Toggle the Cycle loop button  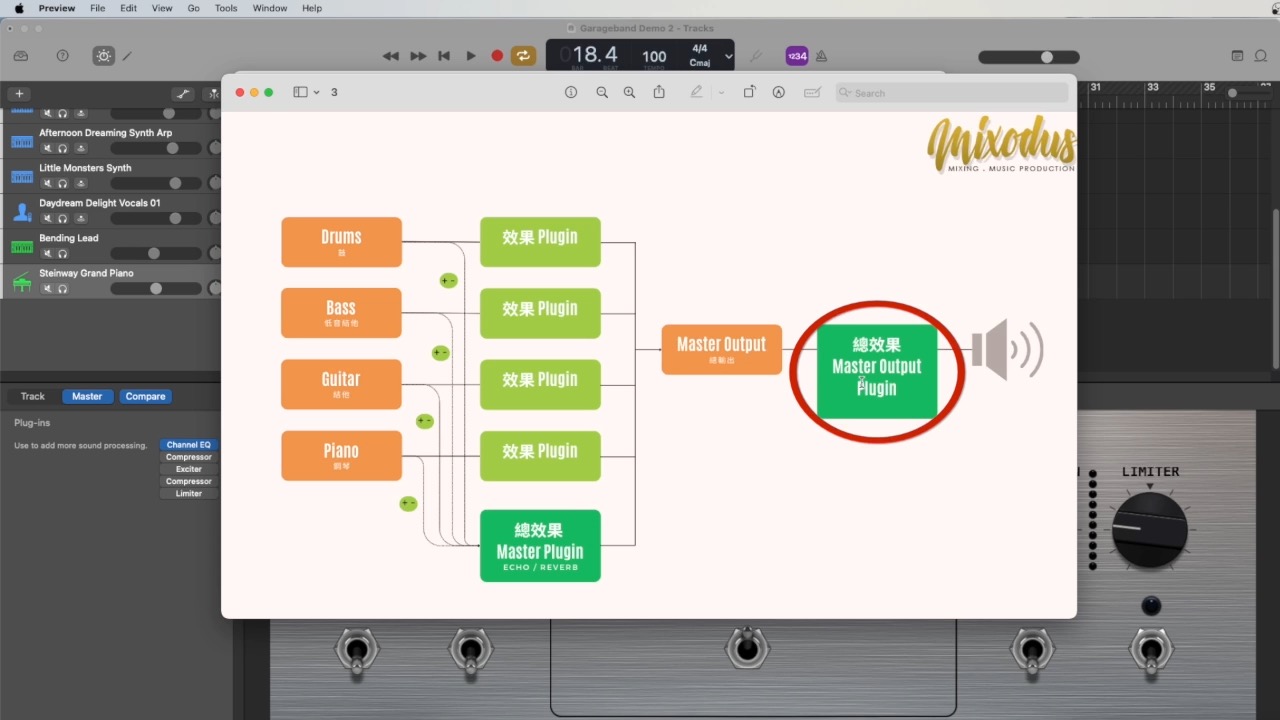click(523, 56)
